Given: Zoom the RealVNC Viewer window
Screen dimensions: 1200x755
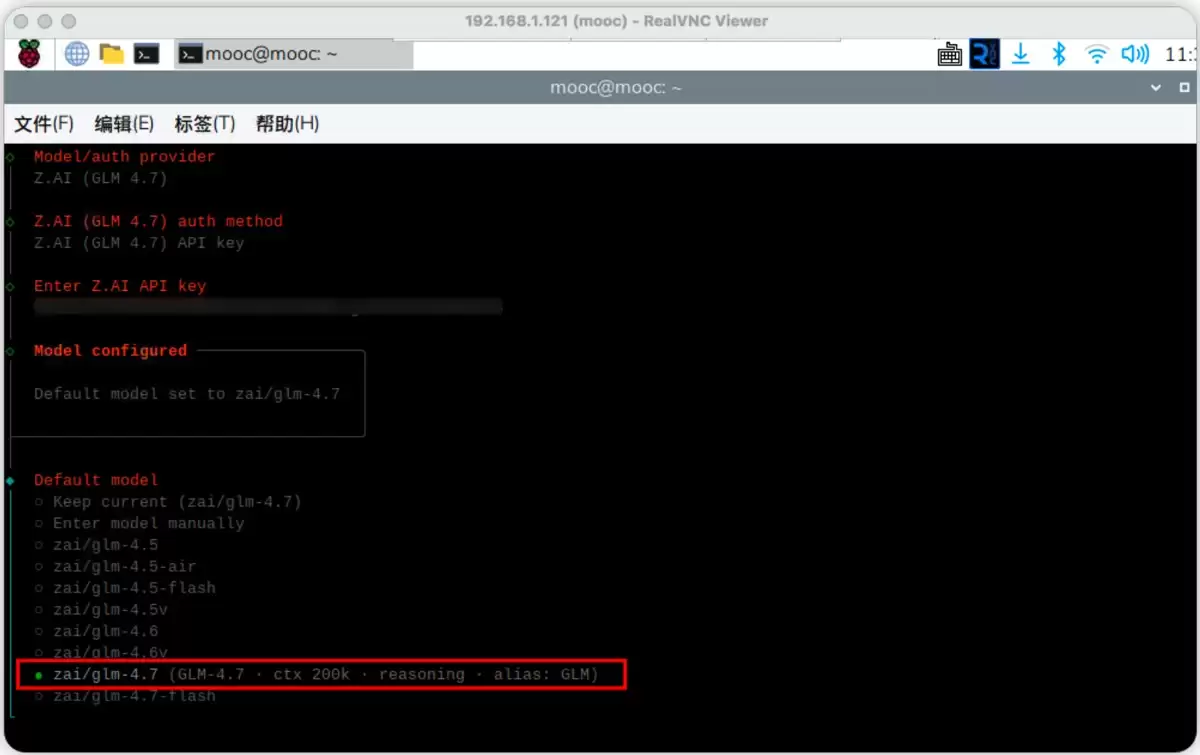Looking at the screenshot, I should click(x=68, y=21).
